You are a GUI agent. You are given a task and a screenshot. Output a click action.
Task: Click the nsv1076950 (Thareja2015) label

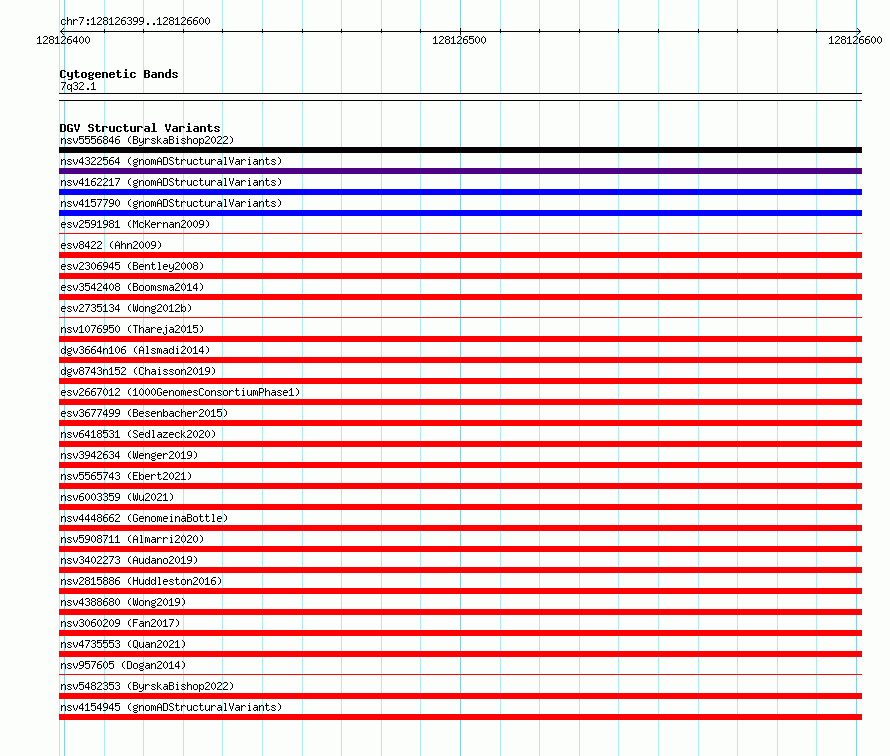point(132,329)
